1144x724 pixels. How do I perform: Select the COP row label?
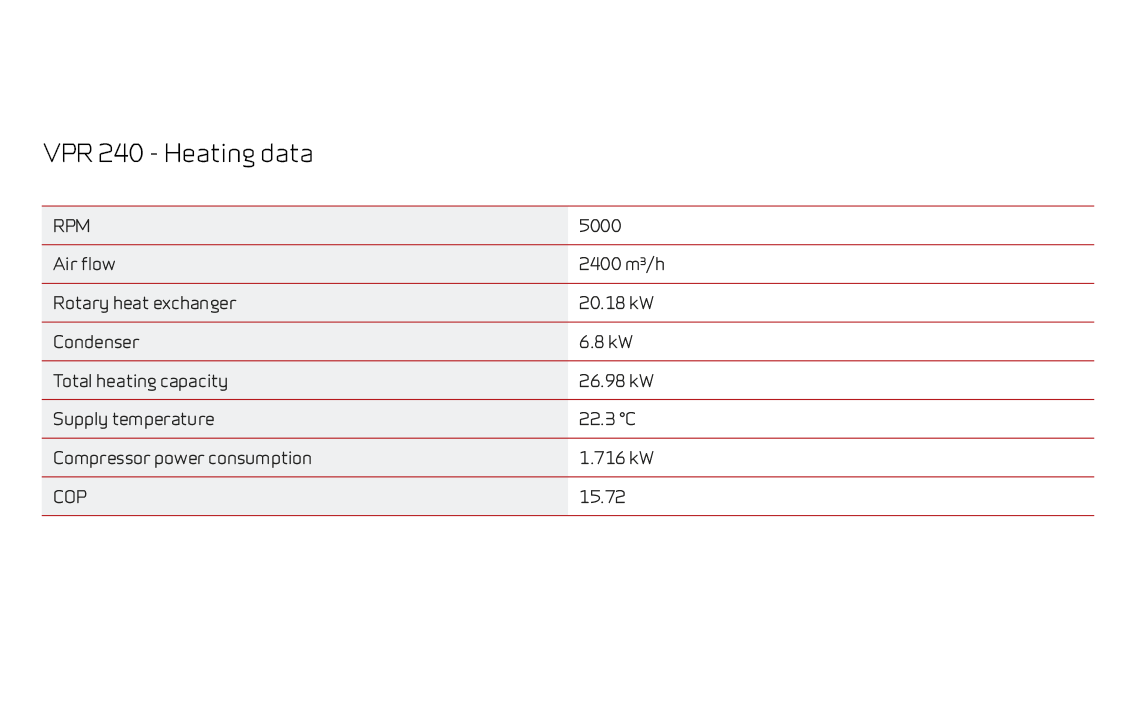(x=70, y=497)
